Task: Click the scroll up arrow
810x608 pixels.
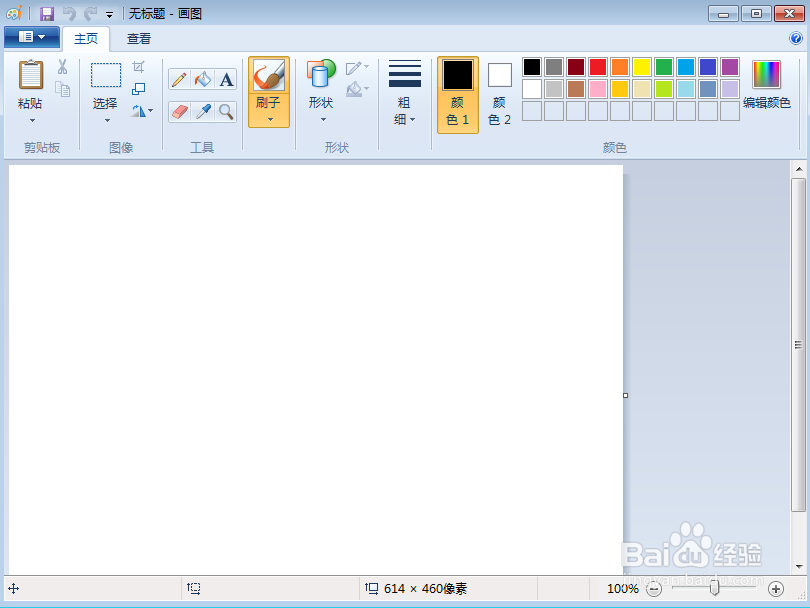Action: 799,169
